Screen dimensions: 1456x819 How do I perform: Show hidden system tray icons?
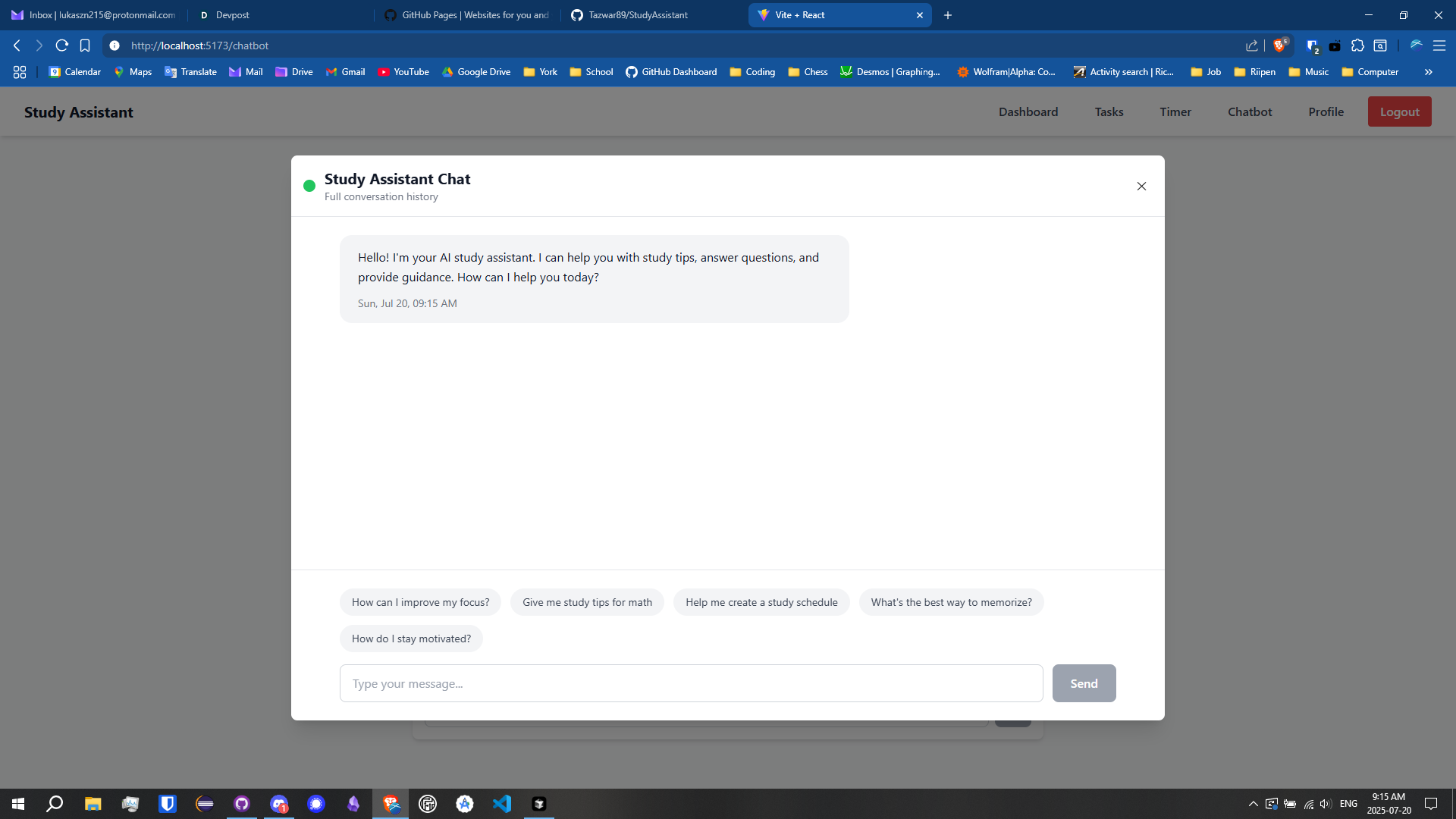tap(1253, 804)
